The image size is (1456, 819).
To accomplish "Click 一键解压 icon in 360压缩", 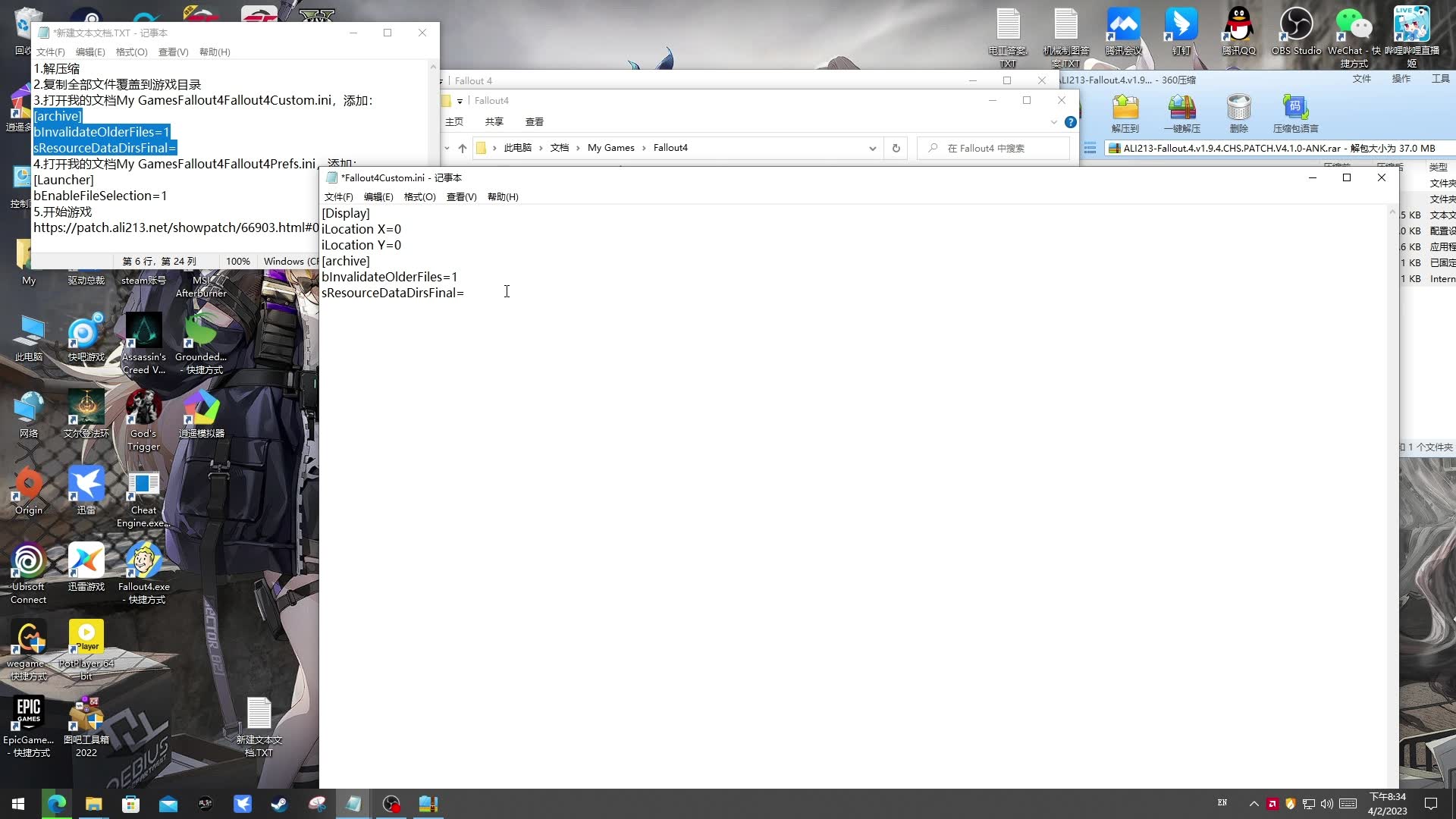I will click(1182, 114).
